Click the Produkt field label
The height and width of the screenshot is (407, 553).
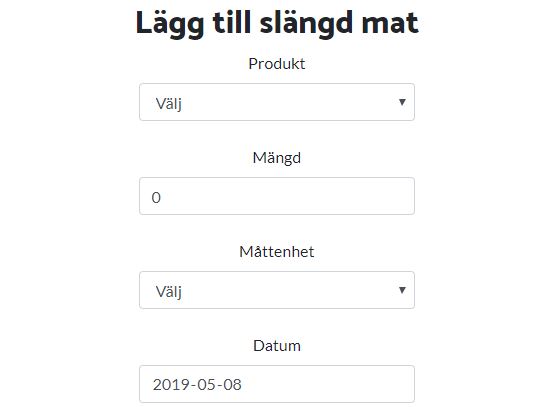tap(277, 64)
